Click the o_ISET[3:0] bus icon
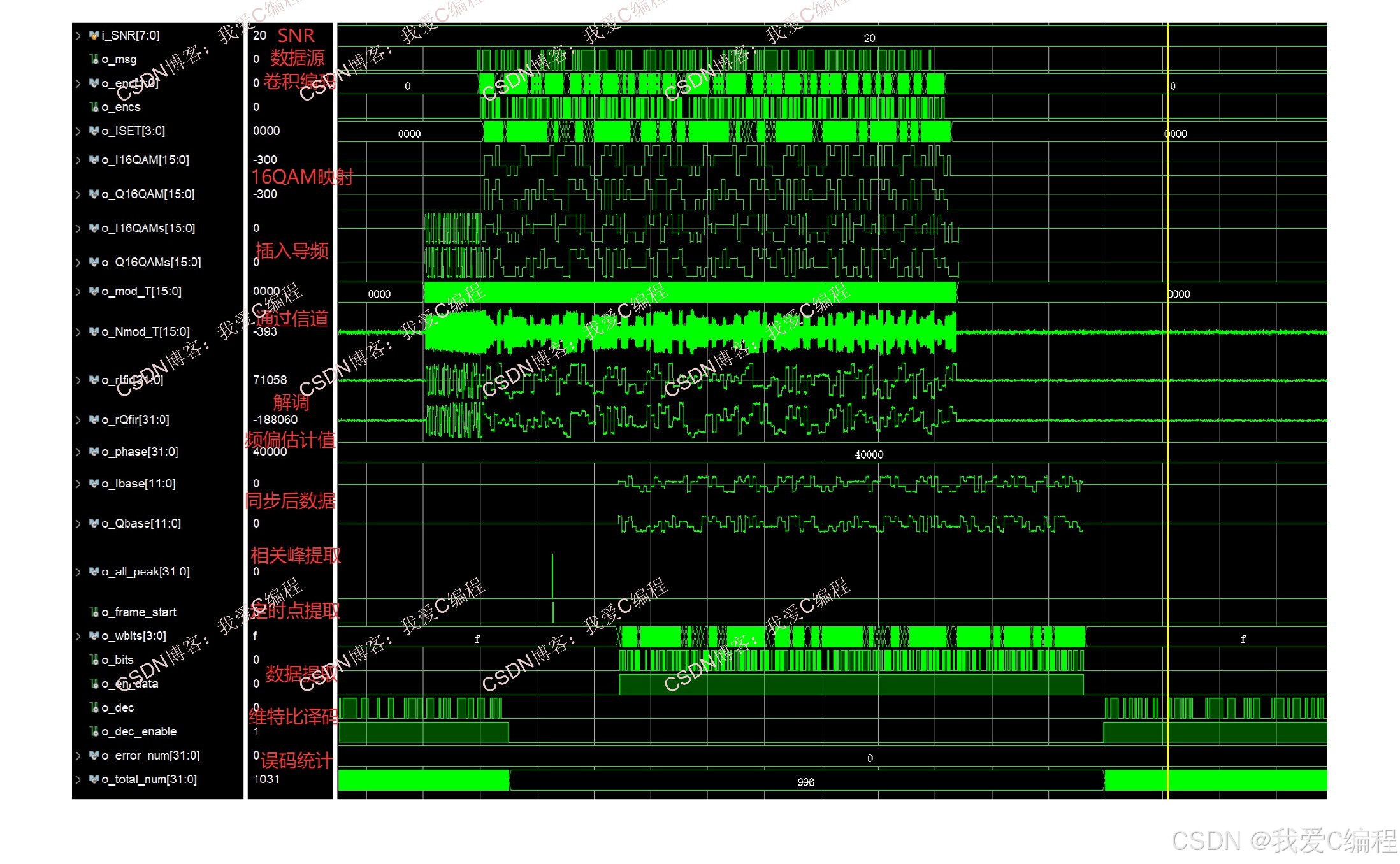This screenshot has width=1400, height=864. click(94, 131)
